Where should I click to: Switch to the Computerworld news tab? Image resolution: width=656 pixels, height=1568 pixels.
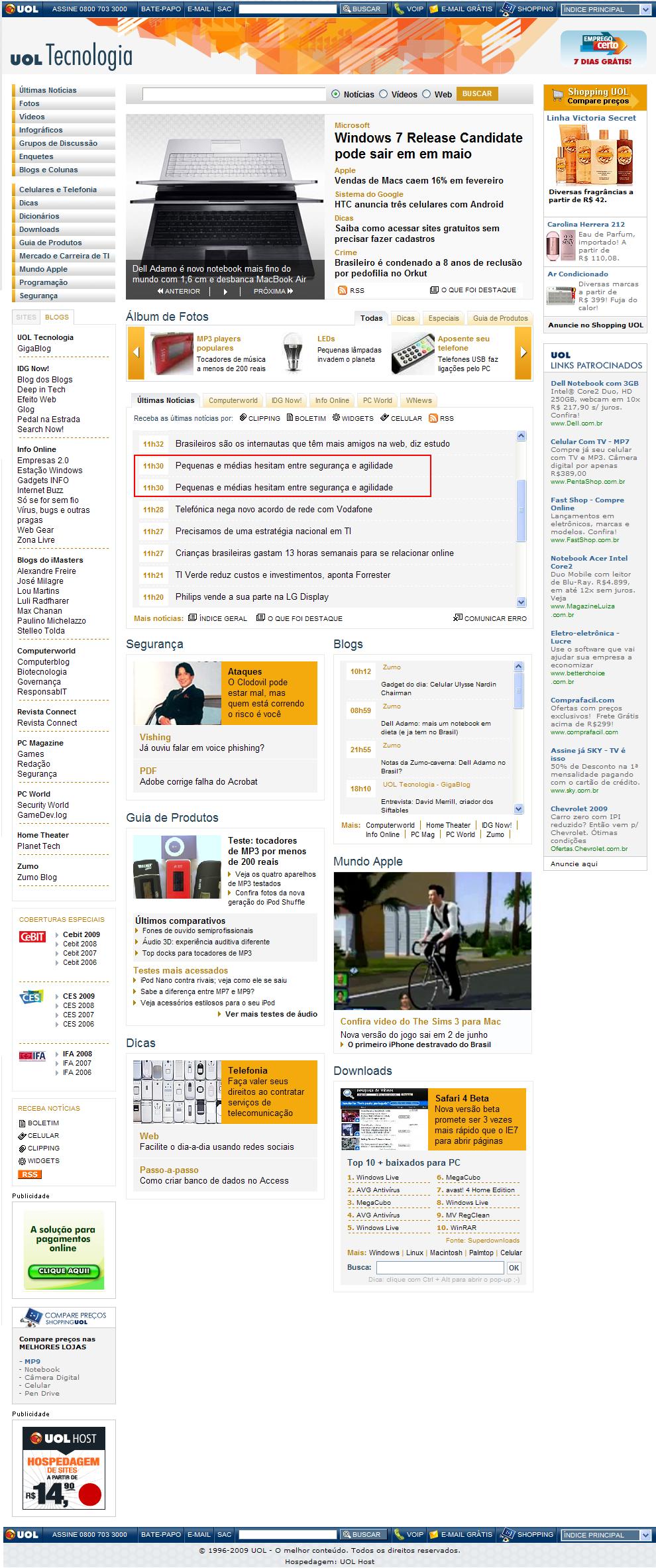click(x=233, y=400)
